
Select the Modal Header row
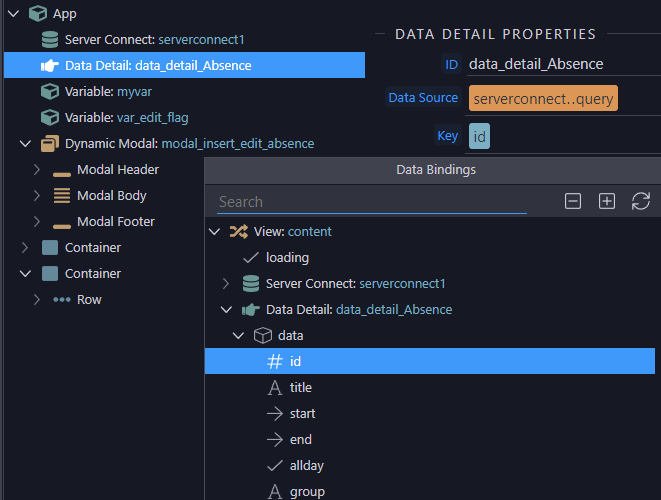pyautogui.click(x=118, y=169)
